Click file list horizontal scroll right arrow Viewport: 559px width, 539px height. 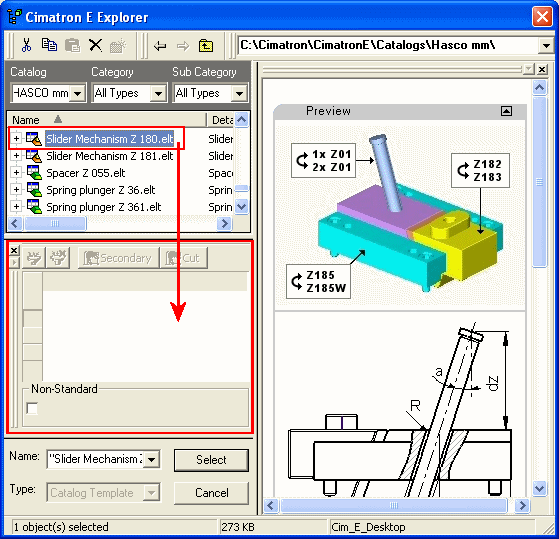tap(225, 224)
